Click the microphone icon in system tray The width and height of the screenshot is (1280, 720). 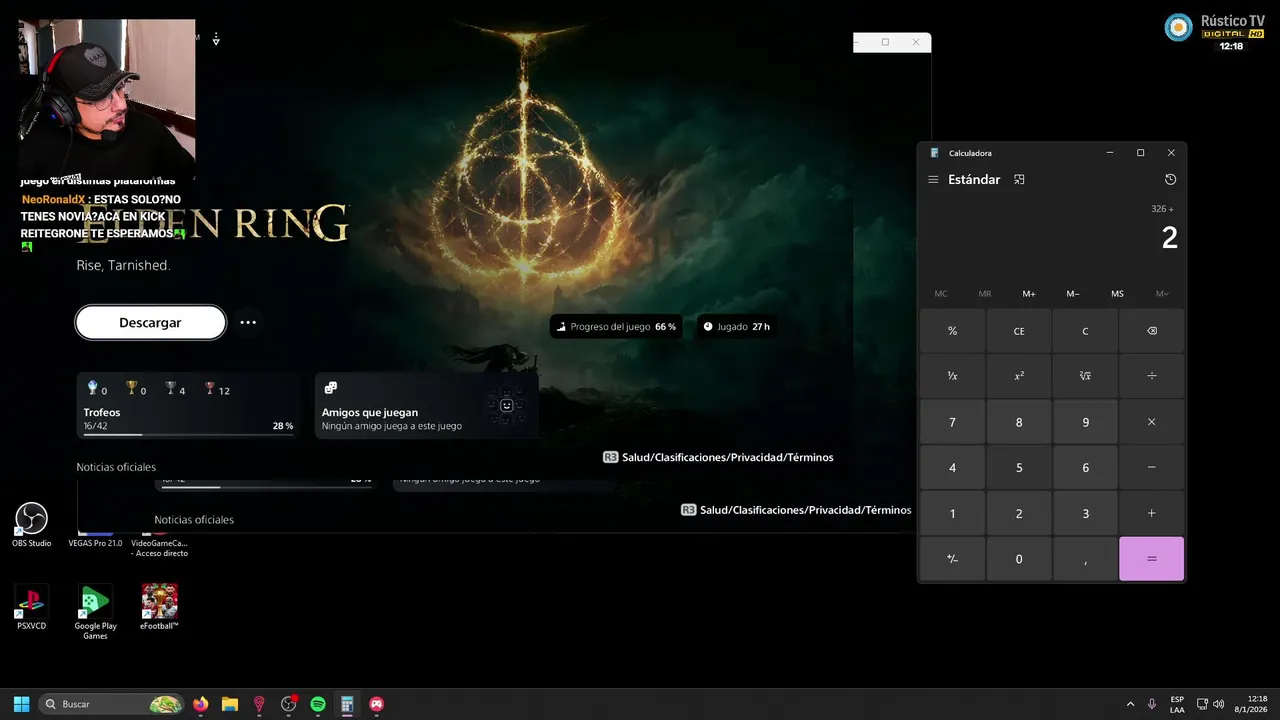click(1152, 704)
